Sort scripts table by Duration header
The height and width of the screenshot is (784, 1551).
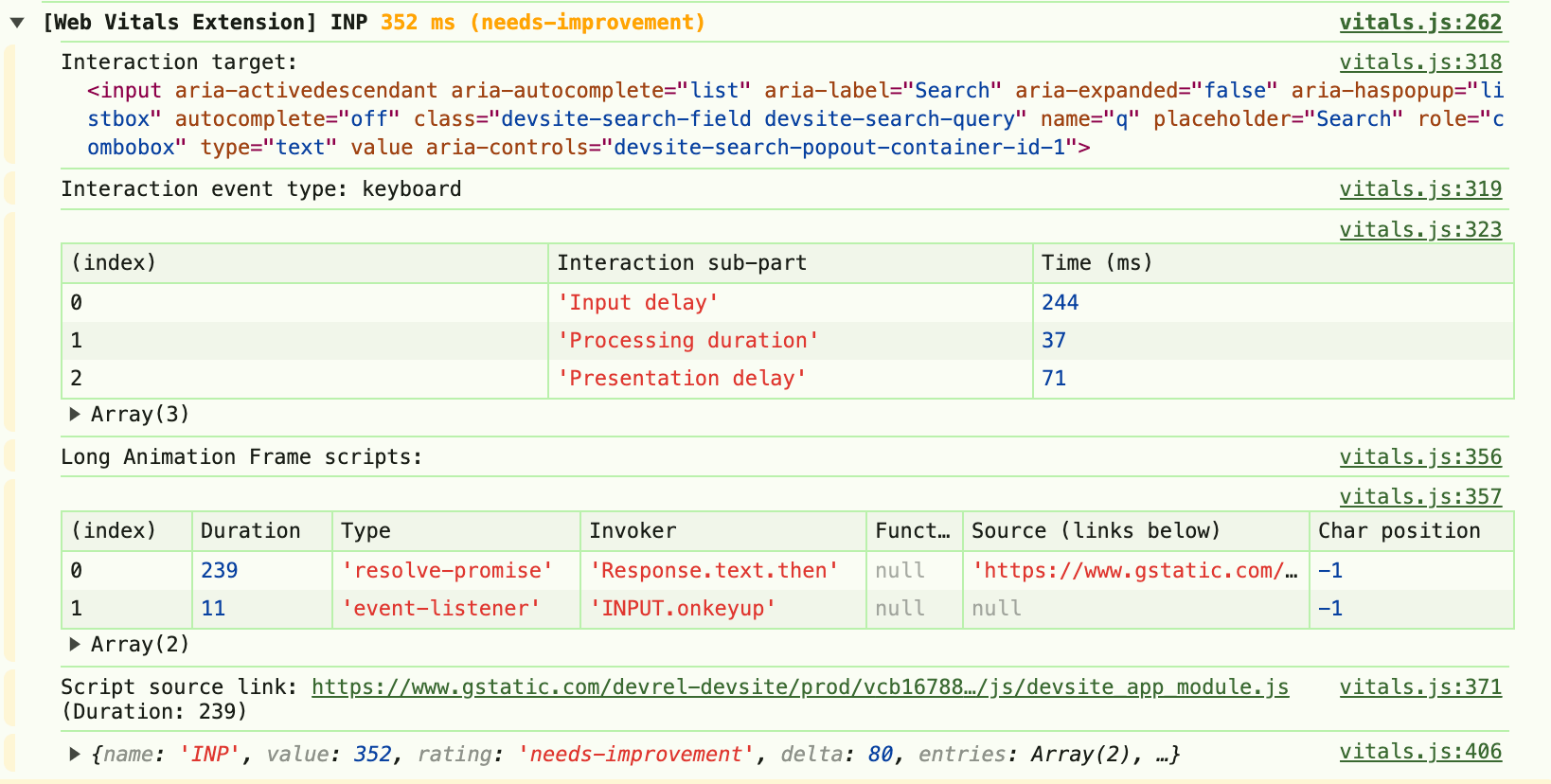coord(250,531)
